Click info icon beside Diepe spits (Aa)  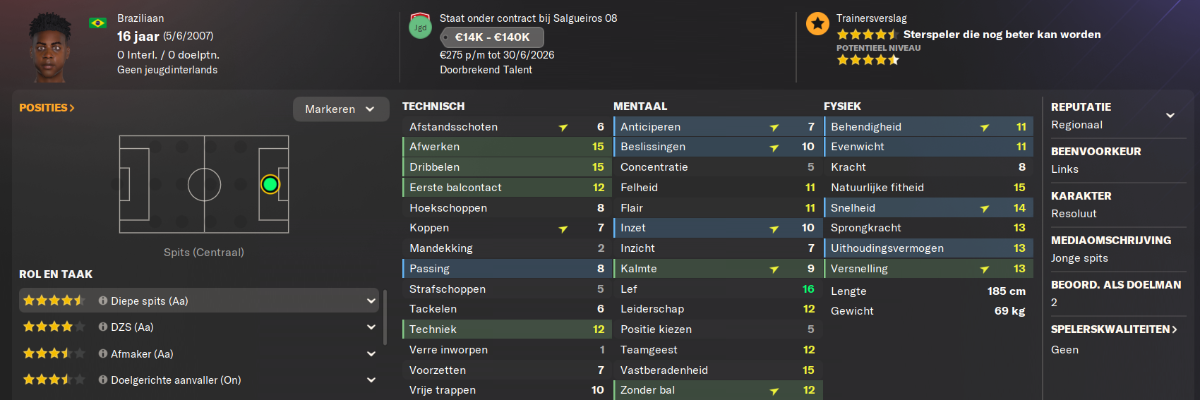pyautogui.click(x=103, y=300)
